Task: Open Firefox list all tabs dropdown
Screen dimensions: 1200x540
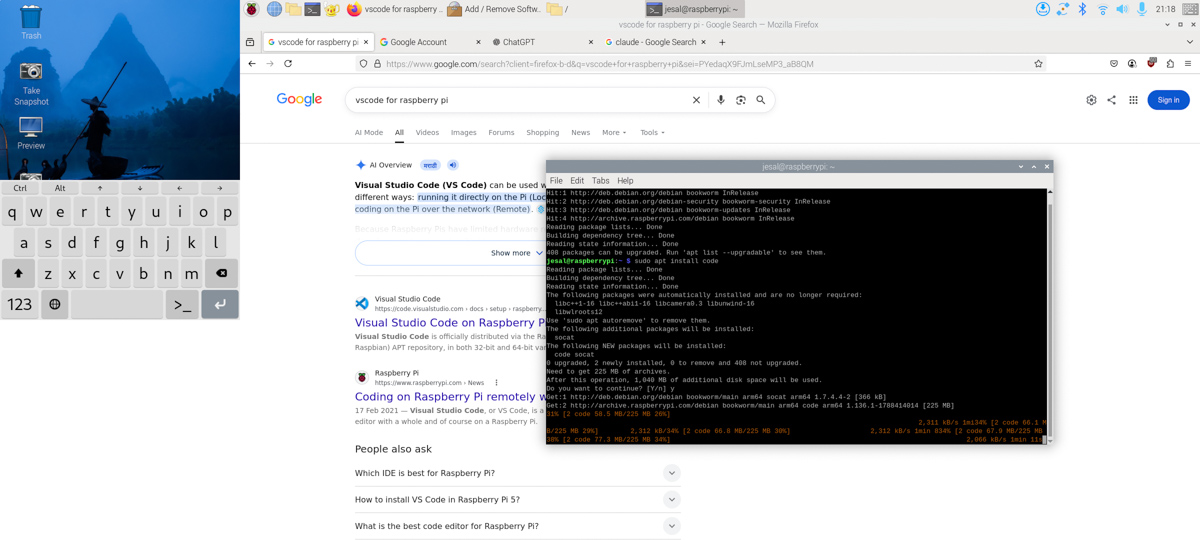Action: pos(1189,42)
